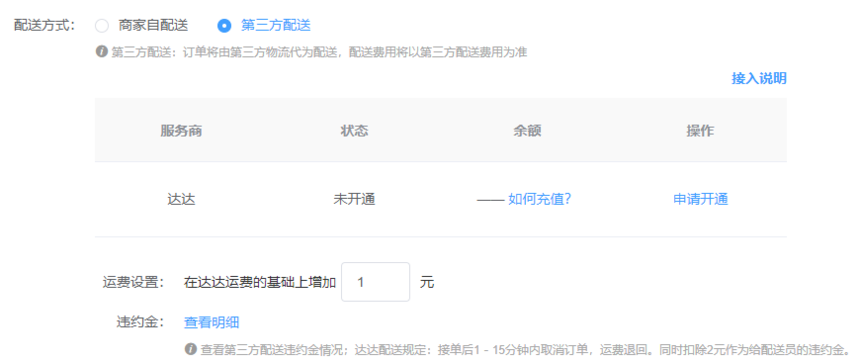Click the 状态 column header
This screenshot has width=860, height=362.
[x=354, y=131]
